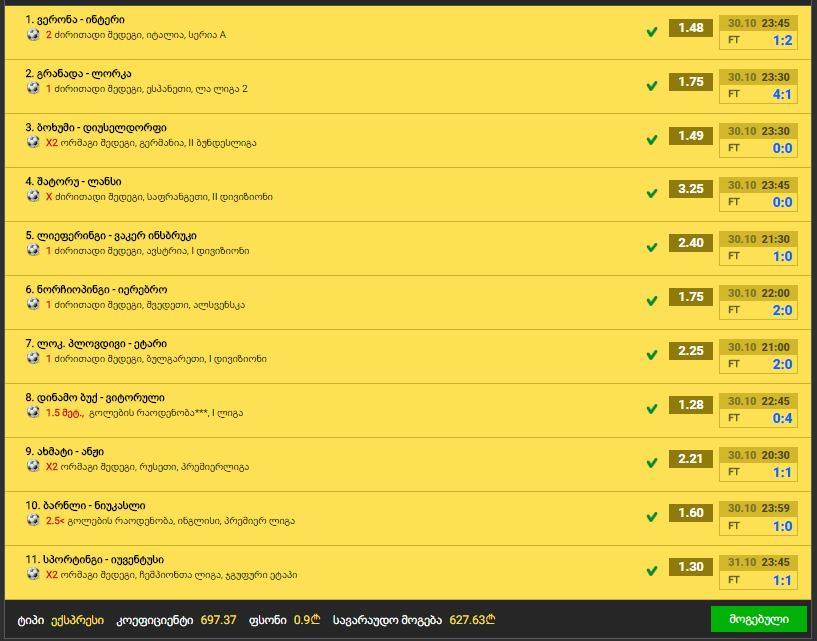Click the 697.37 coefficient value
This screenshot has height=641, width=817.
[218, 620]
